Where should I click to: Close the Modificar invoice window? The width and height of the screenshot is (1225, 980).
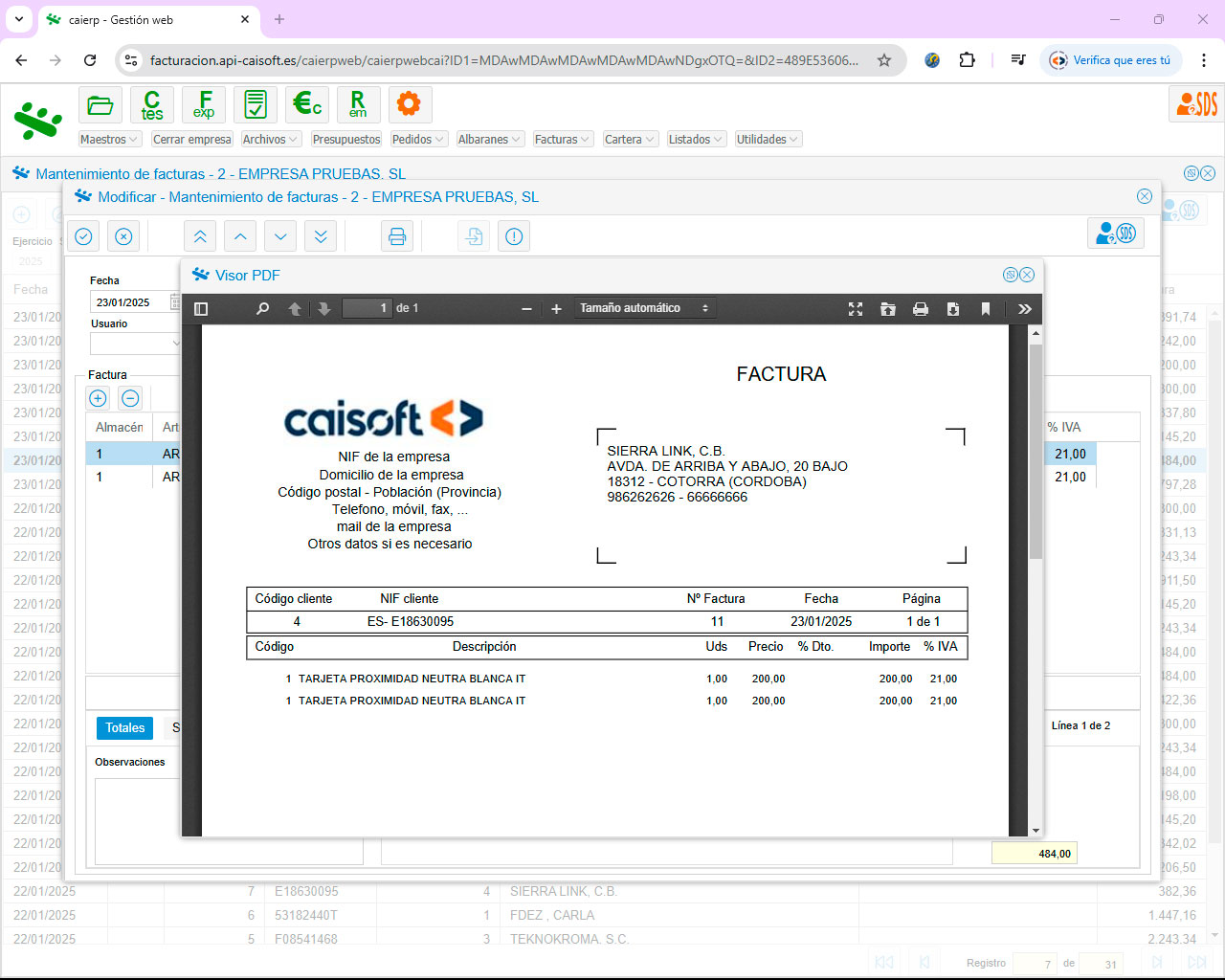(1145, 196)
